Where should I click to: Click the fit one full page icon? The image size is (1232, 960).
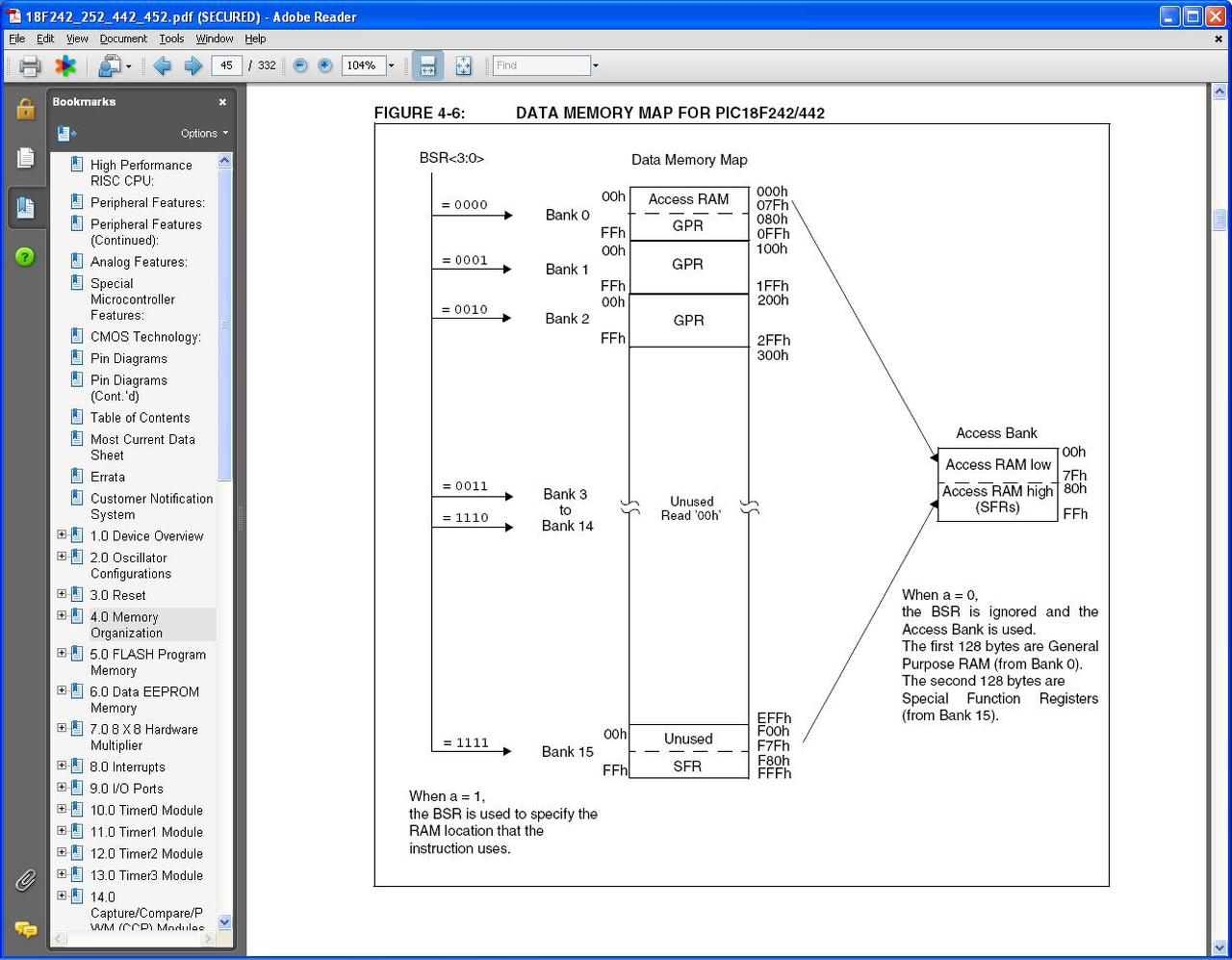click(463, 65)
